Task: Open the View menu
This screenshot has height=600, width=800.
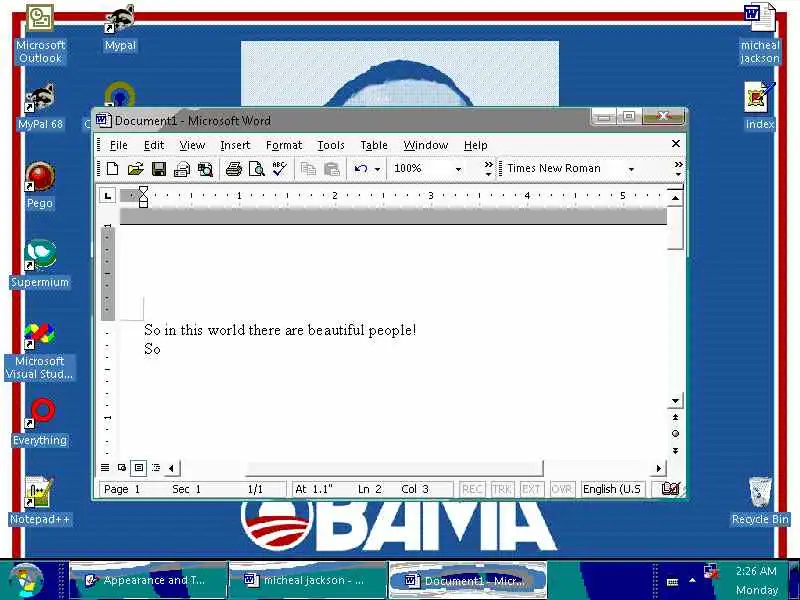Action: (x=192, y=145)
